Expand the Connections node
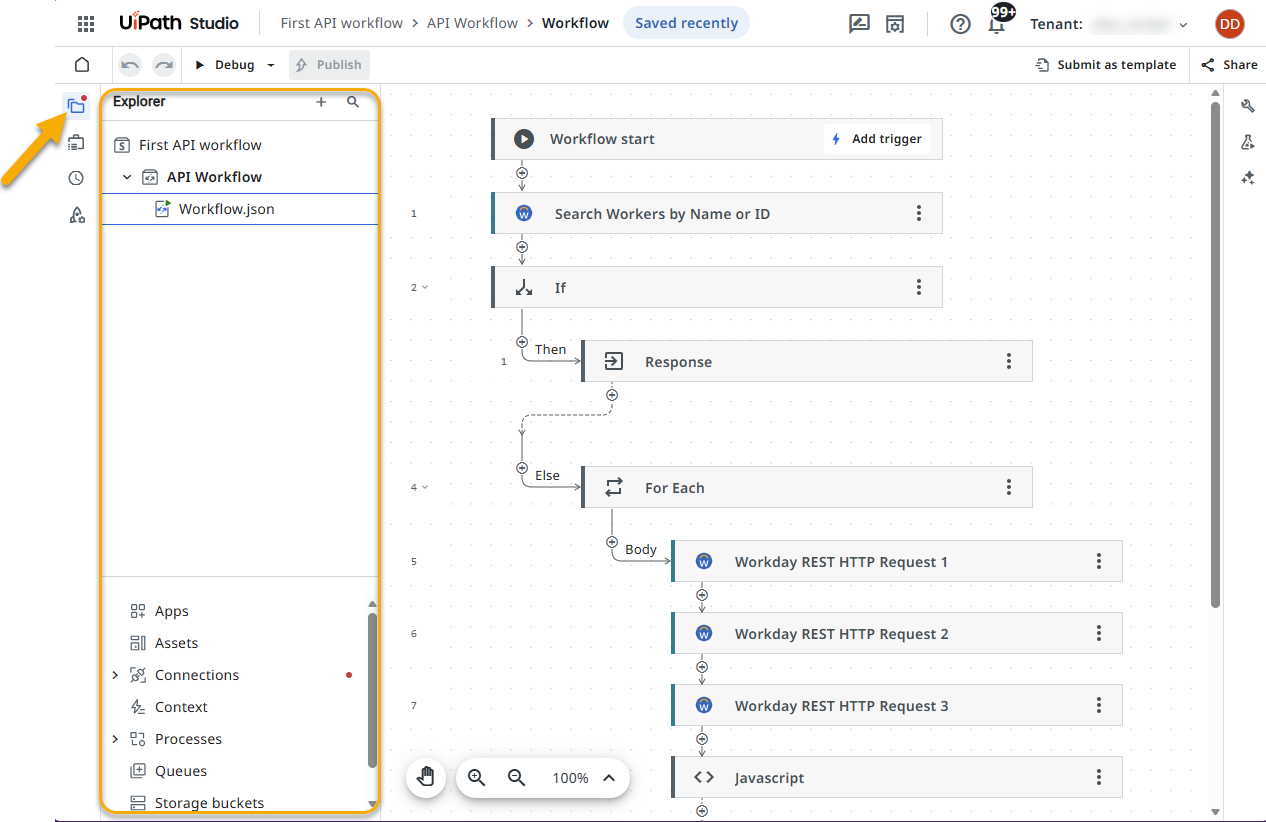Viewport: 1266px width, 822px height. click(x=115, y=675)
